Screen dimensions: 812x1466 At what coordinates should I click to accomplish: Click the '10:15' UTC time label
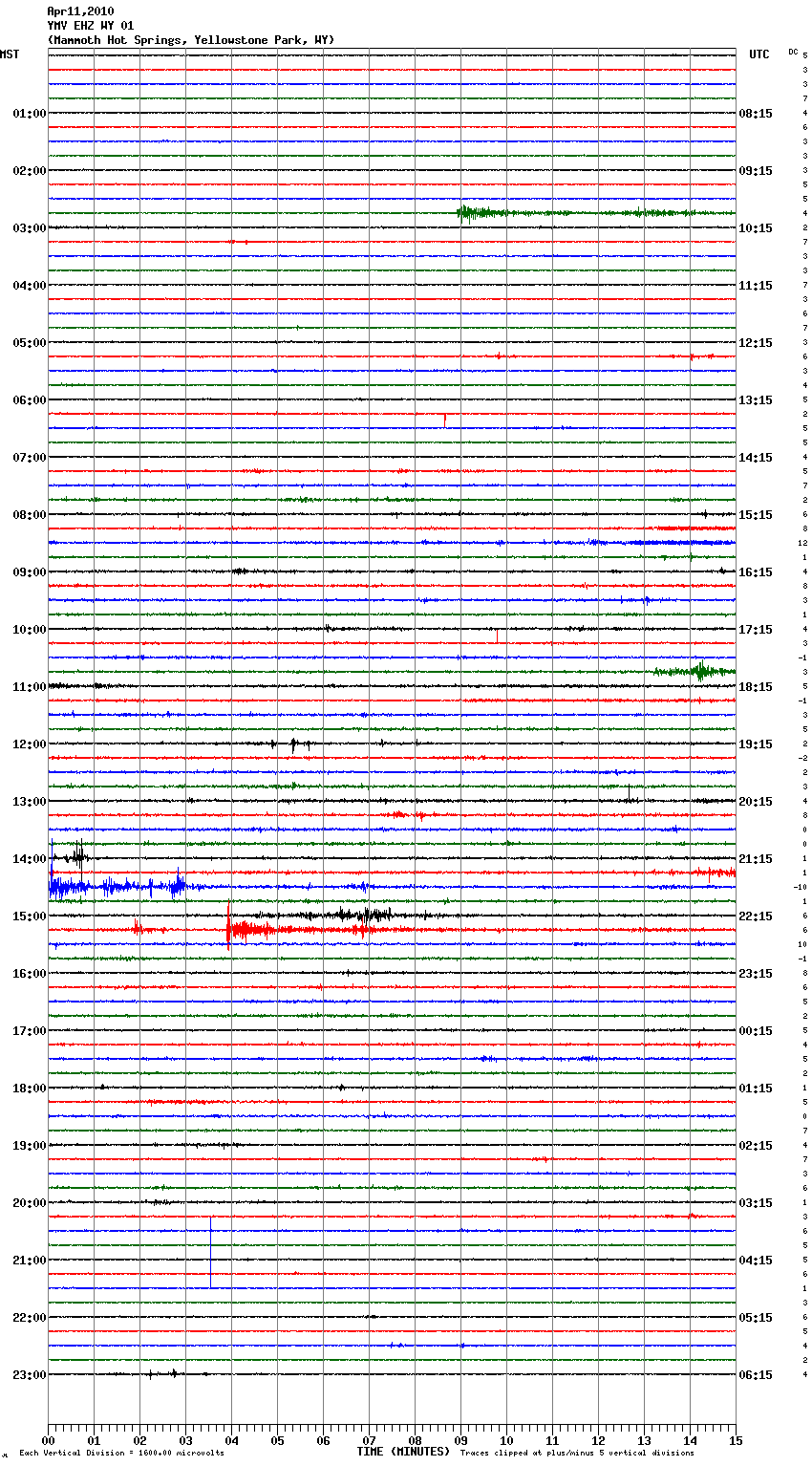click(756, 228)
